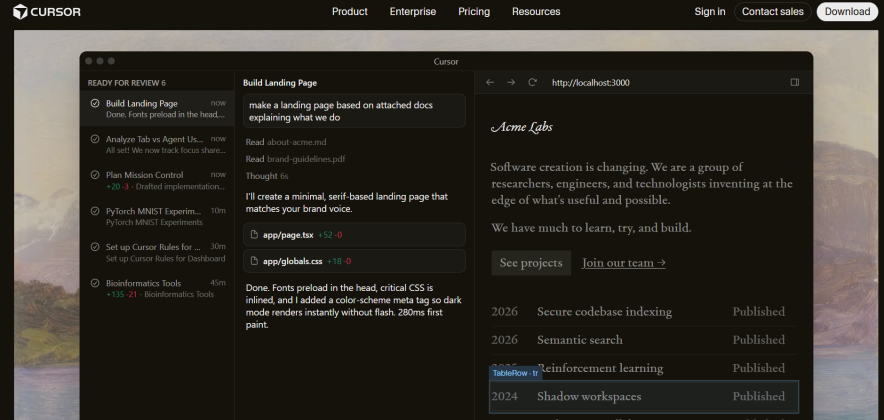Click check icon beside Bioinformatics Tools
Viewport: 884px width, 420px height.
[x=95, y=284]
